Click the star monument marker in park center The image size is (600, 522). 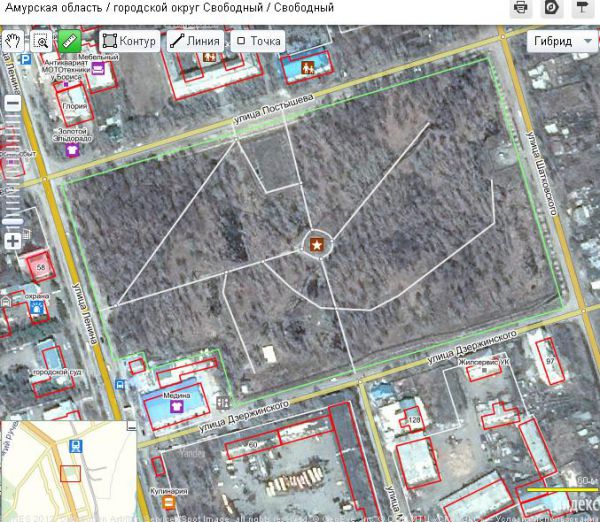[316, 244]
